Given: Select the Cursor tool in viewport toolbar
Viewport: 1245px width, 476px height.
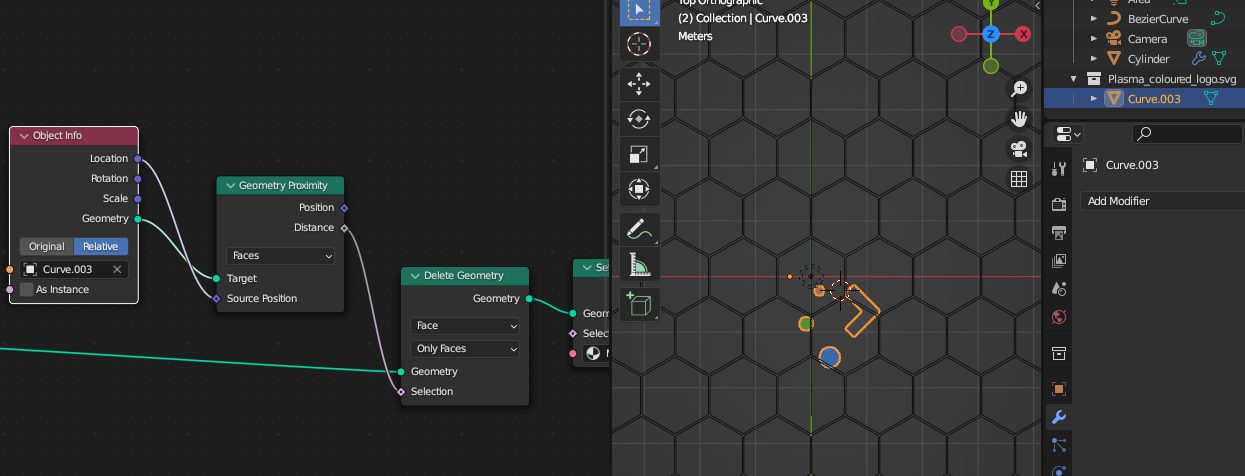Looking at the screenshot, I should [x=638, y=44].
